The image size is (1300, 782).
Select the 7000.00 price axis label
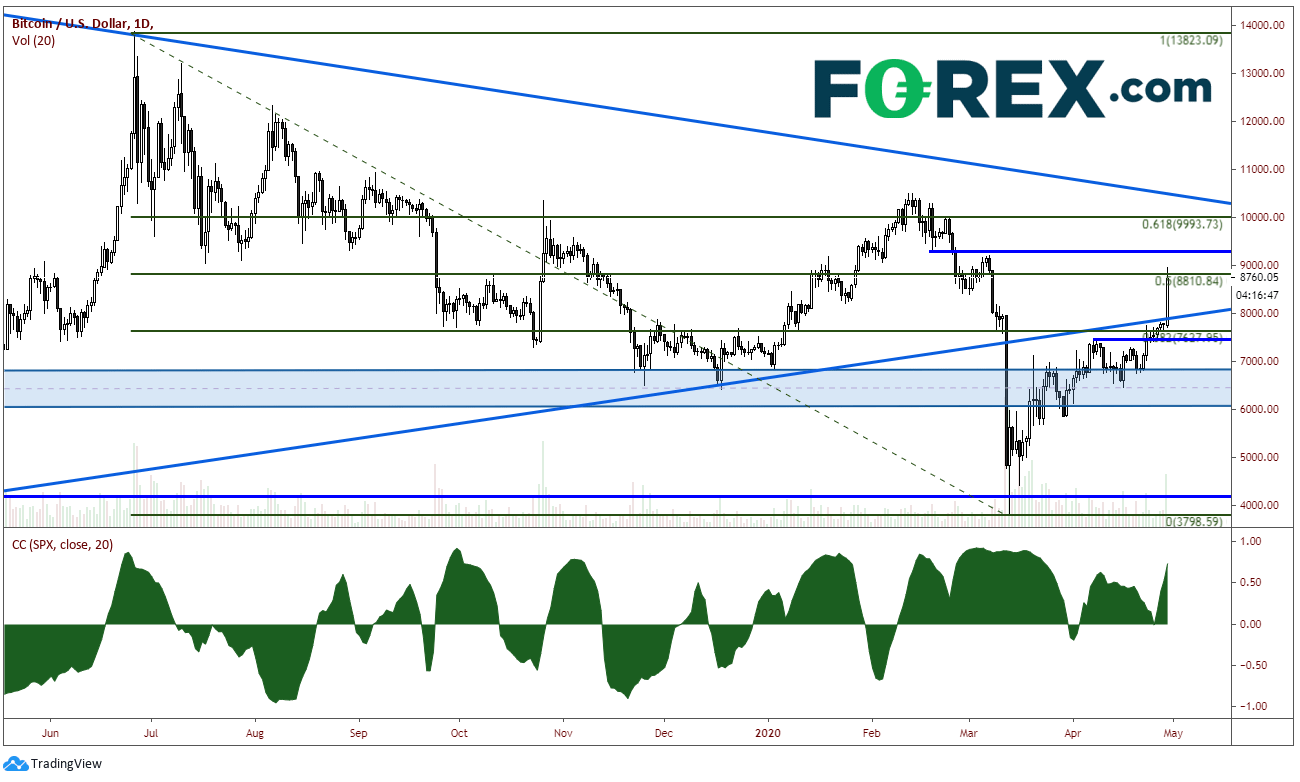pyautogui.click(x=1261, y=362)
